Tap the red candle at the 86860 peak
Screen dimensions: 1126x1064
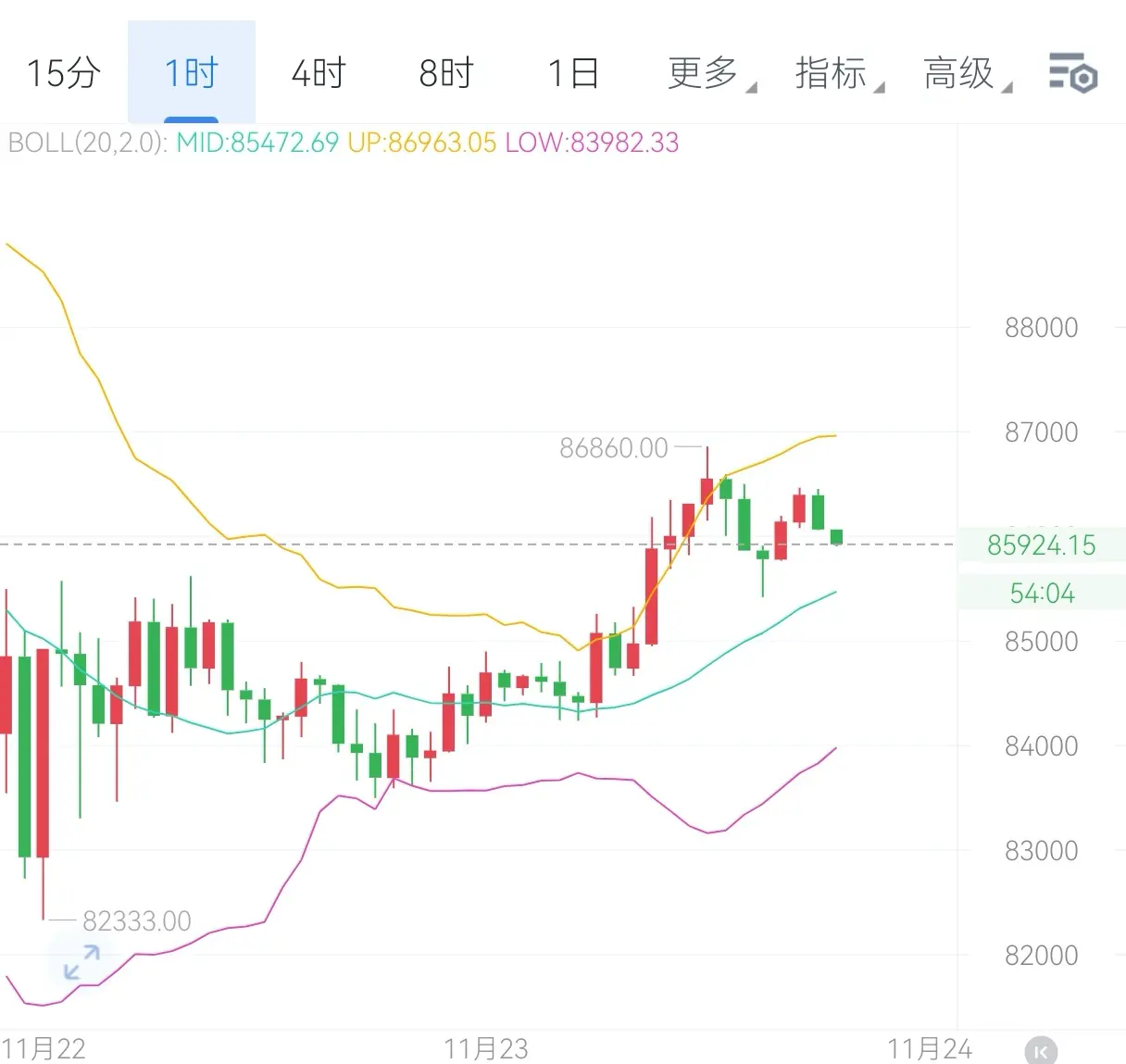point(707,492)
